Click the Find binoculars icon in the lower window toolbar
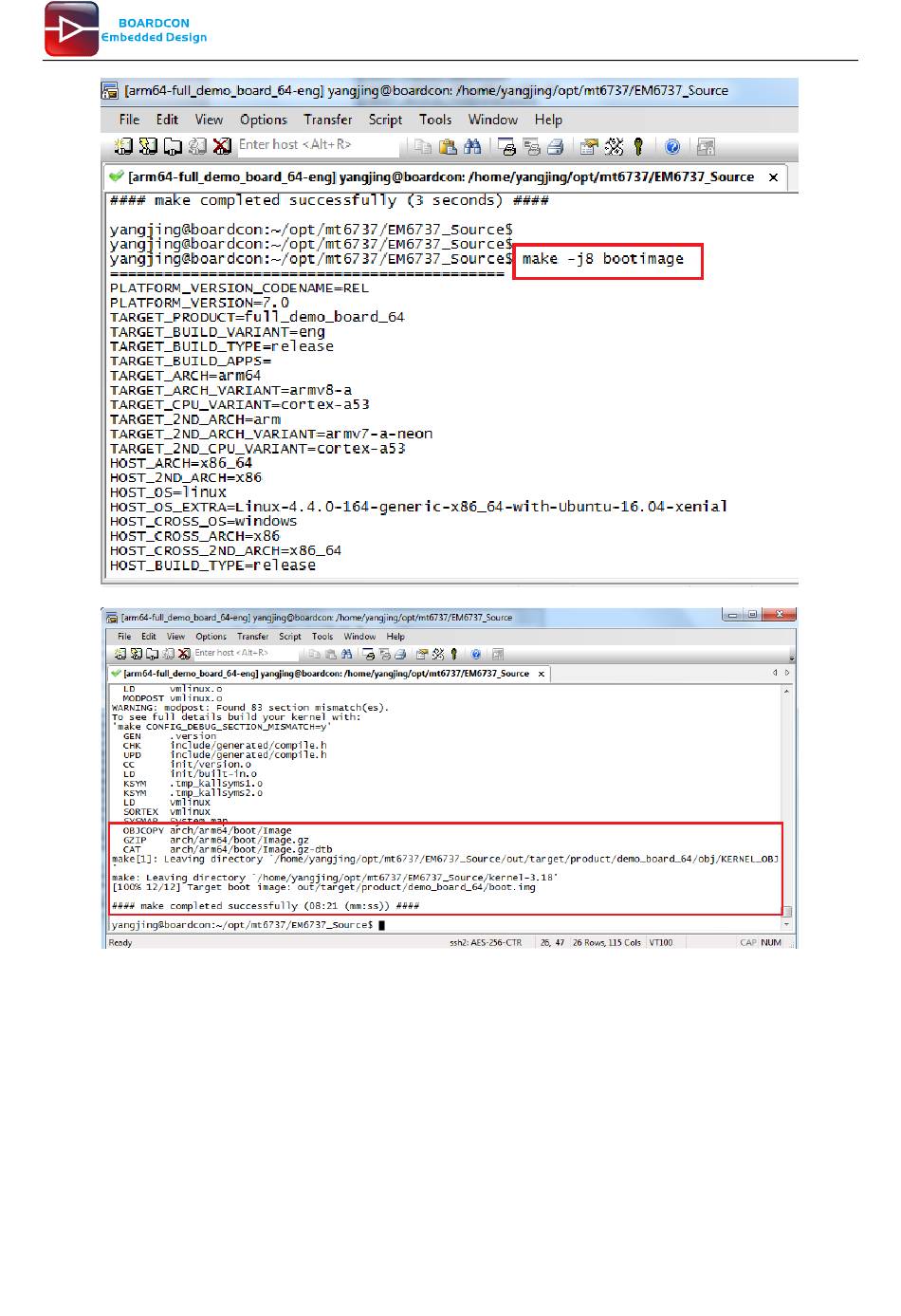Viewport: 901px width, 1316px height. pos(347,654)
